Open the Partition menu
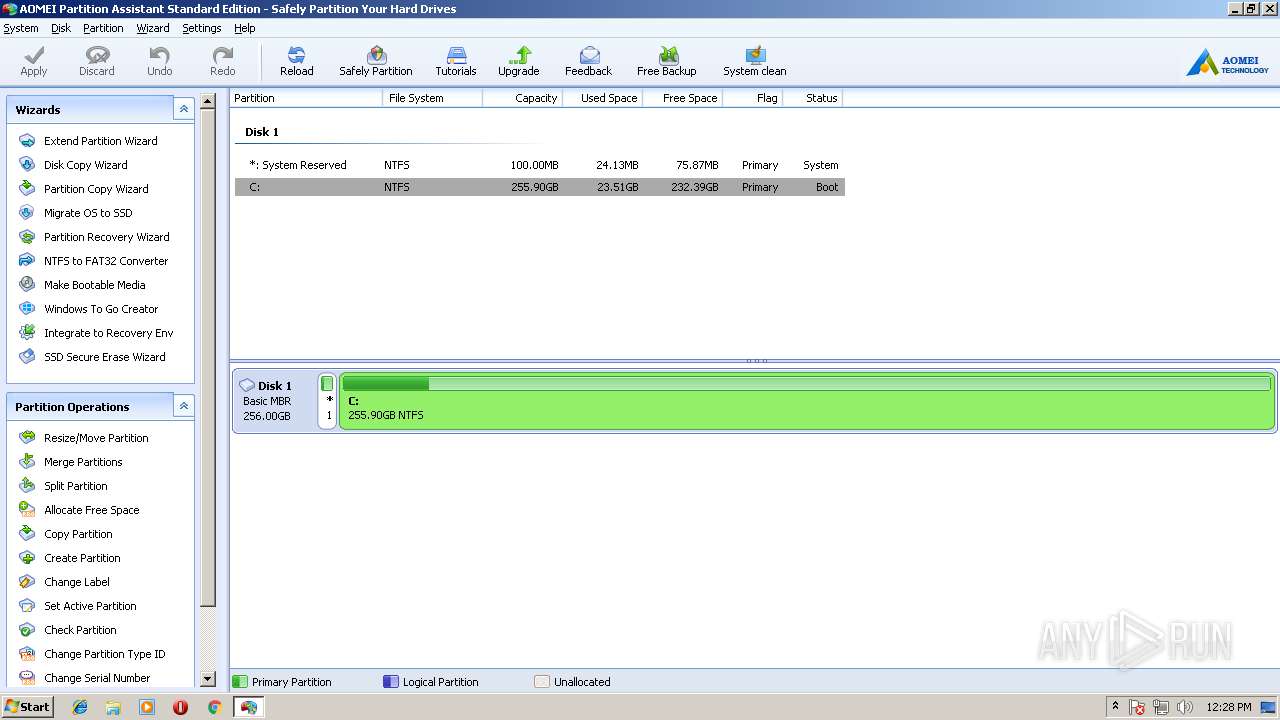Screen dimensions: 1280x720 pos(103,28)
